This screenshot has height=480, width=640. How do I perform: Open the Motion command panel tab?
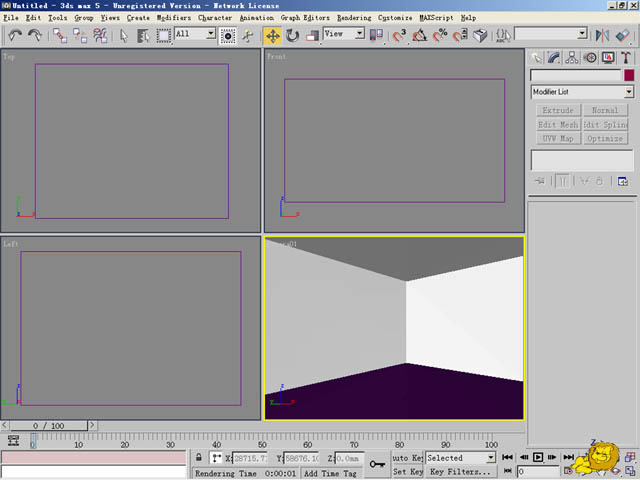590,58
